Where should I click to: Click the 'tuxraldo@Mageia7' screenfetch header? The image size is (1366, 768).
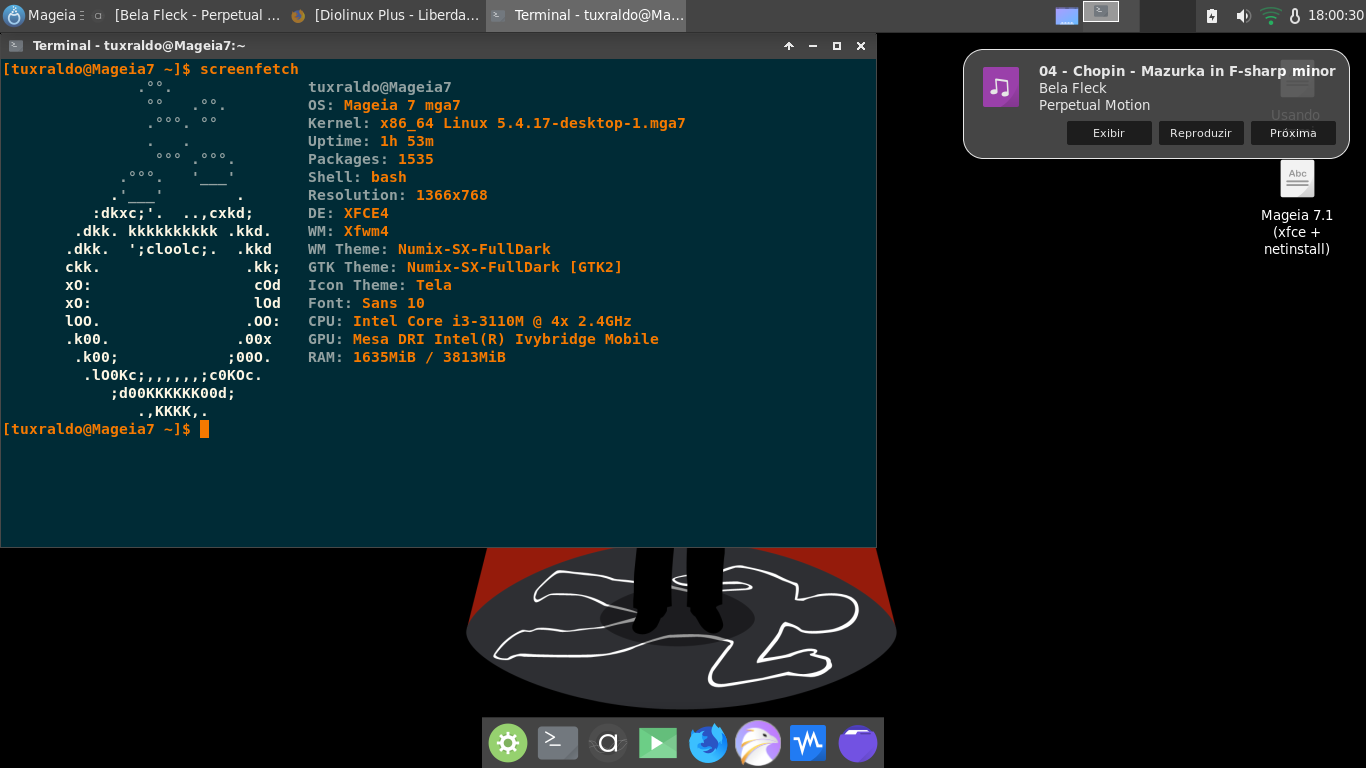380,87
